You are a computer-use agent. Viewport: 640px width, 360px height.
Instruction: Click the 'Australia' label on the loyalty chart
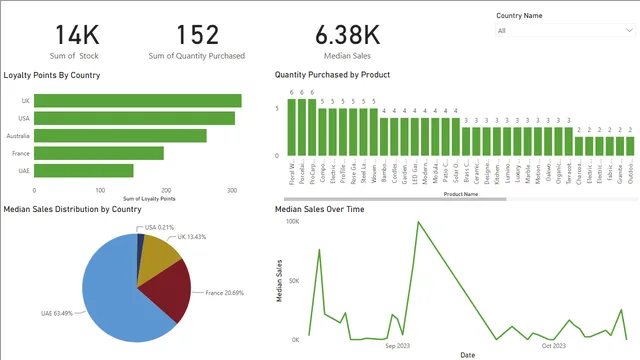18,136
